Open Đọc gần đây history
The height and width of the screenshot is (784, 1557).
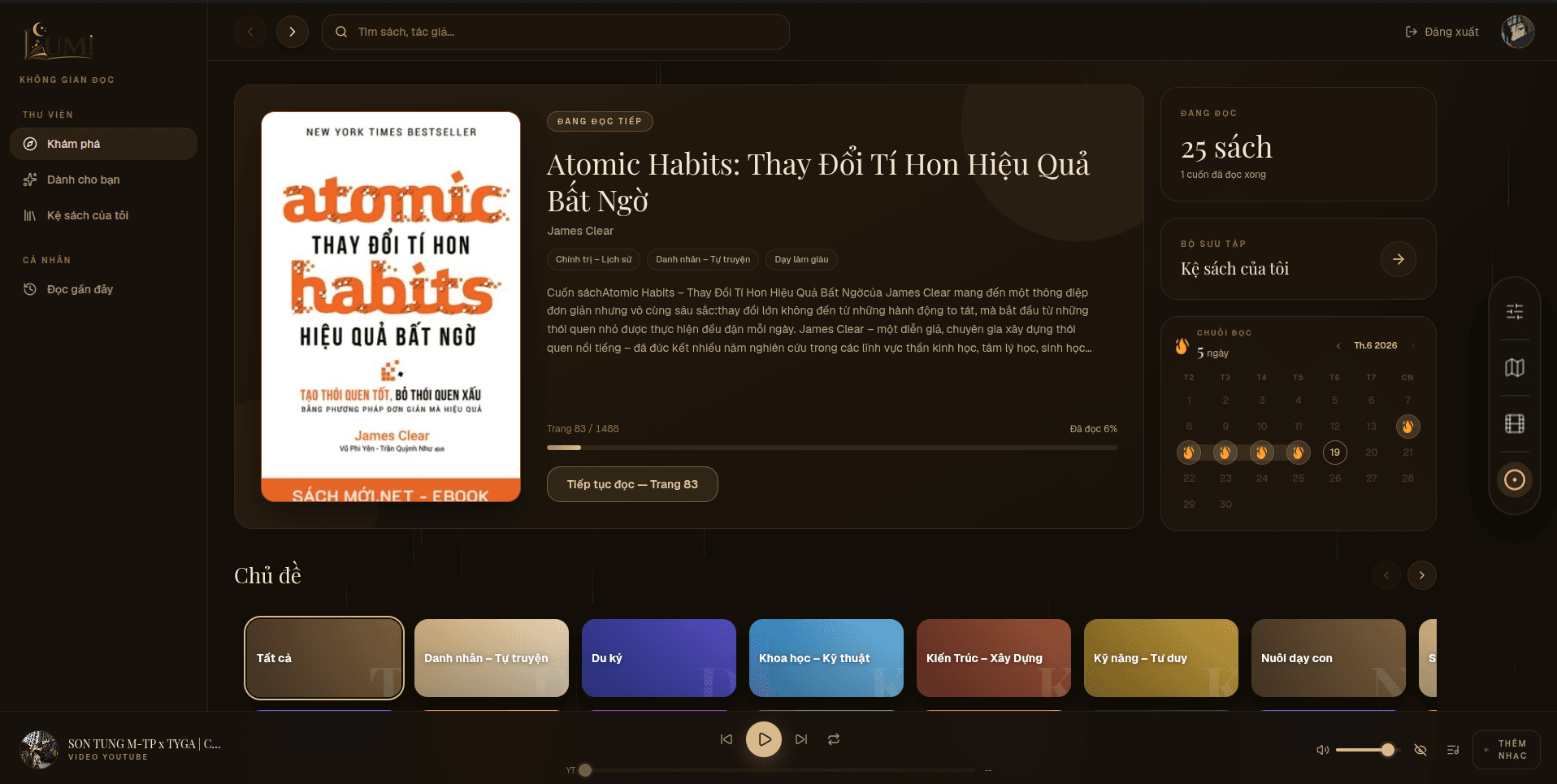click(x=103, y=289)
